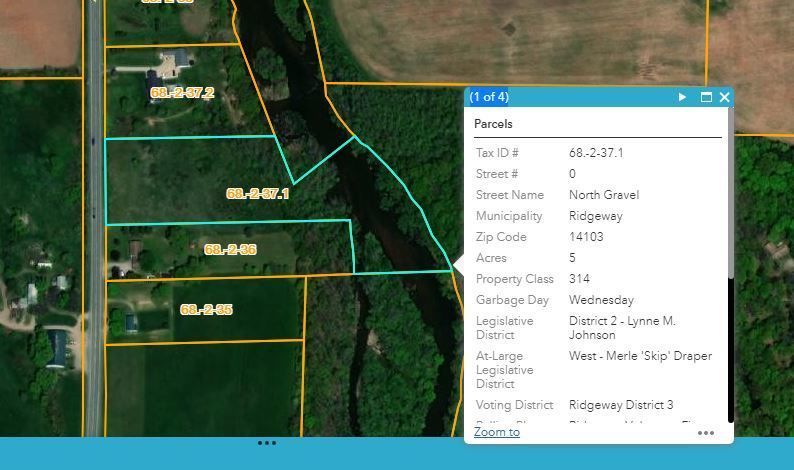
Task: Select parcel labeled 68.-2-36
Action: click(x=230, y=249)
